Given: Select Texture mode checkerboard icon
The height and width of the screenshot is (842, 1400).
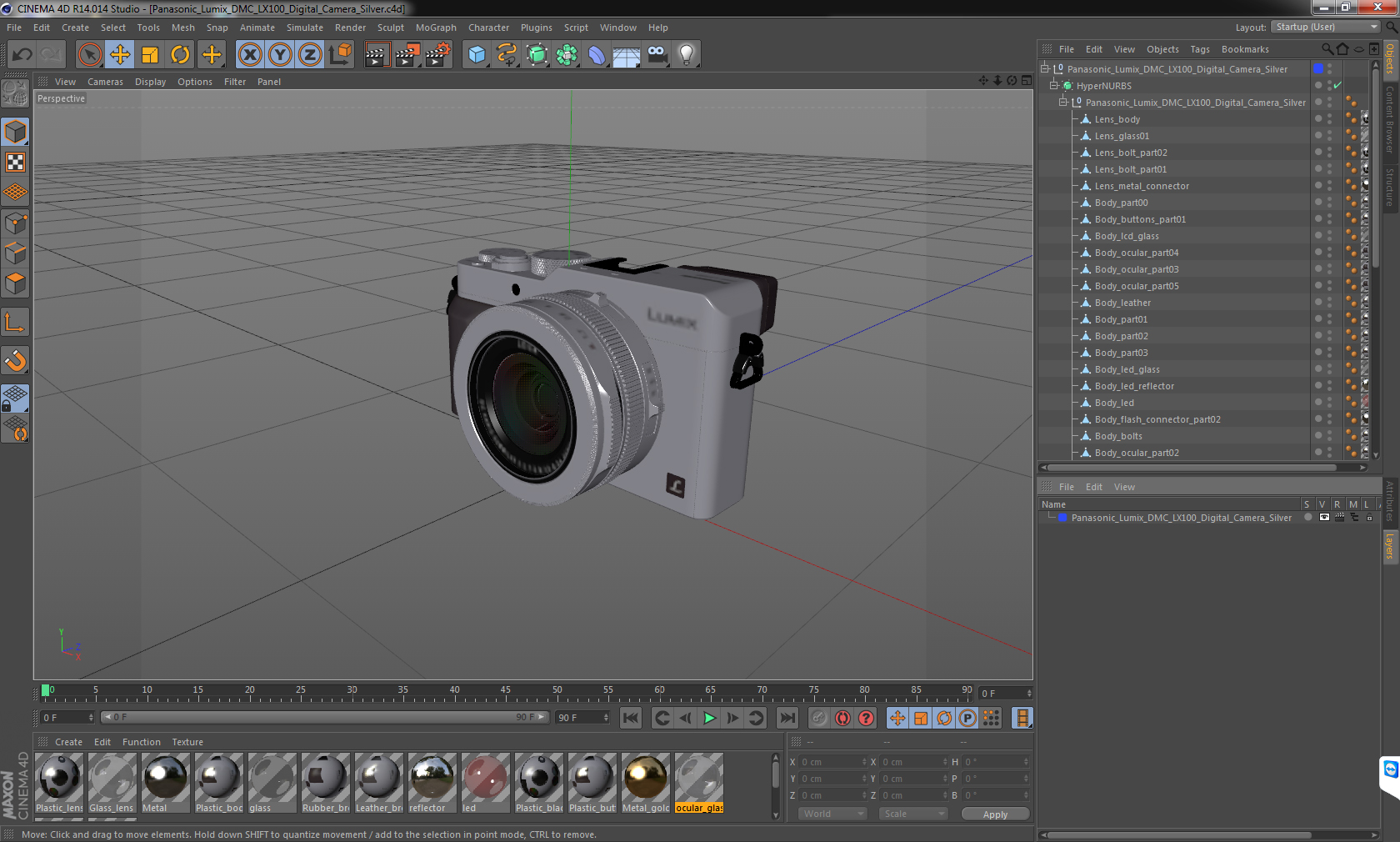Looking at the screenshot, I should coord(15,163).
